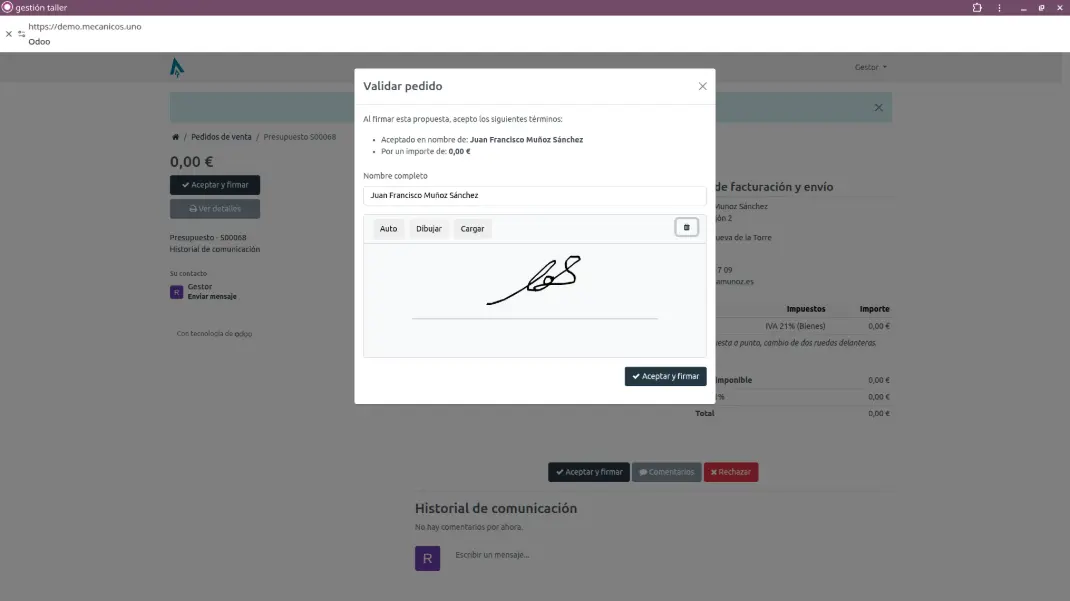The image size is (1070, 601).
Task: Open the browser extensions puzzle icon
Action: point(976,7)
